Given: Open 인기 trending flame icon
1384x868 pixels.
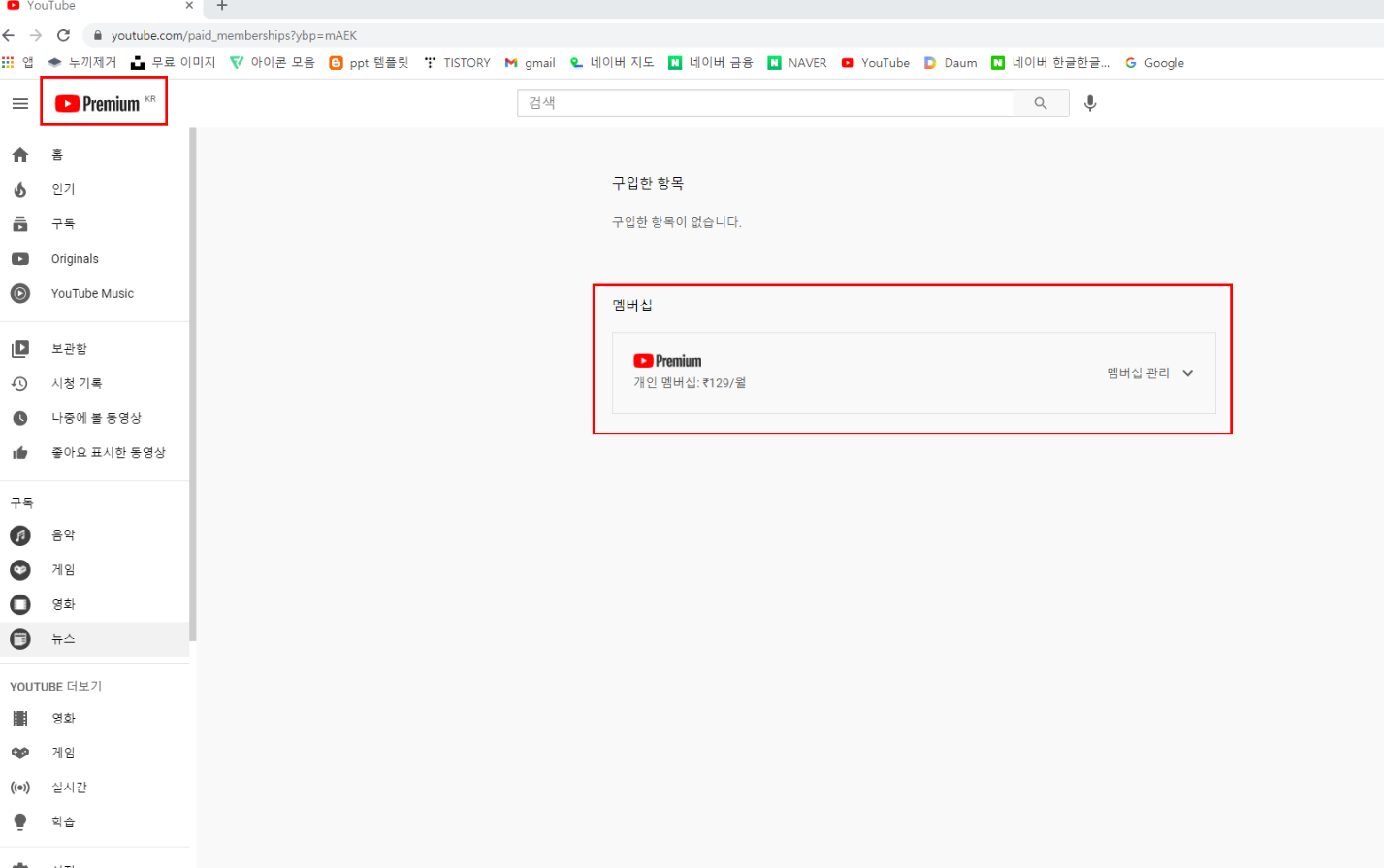Looking at the screenshot, I should click(20, 189).
